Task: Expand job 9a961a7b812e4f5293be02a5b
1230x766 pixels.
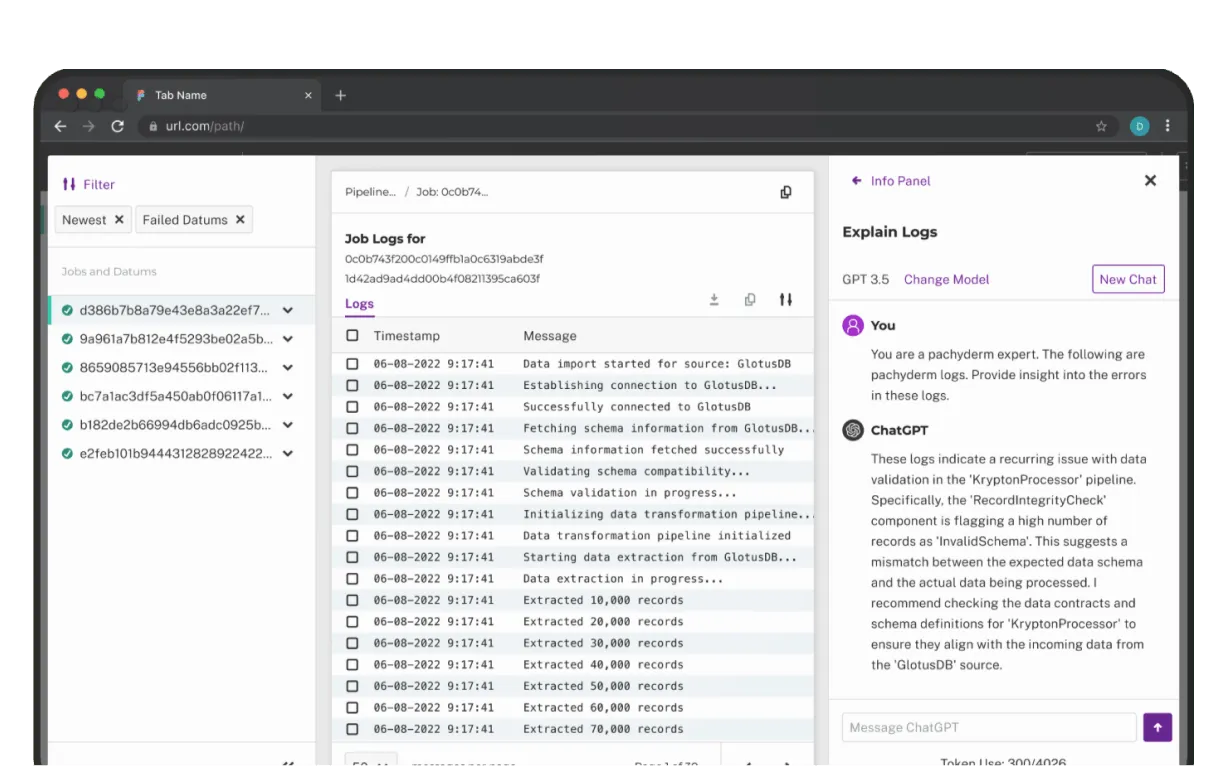Action: click(288, 339)
